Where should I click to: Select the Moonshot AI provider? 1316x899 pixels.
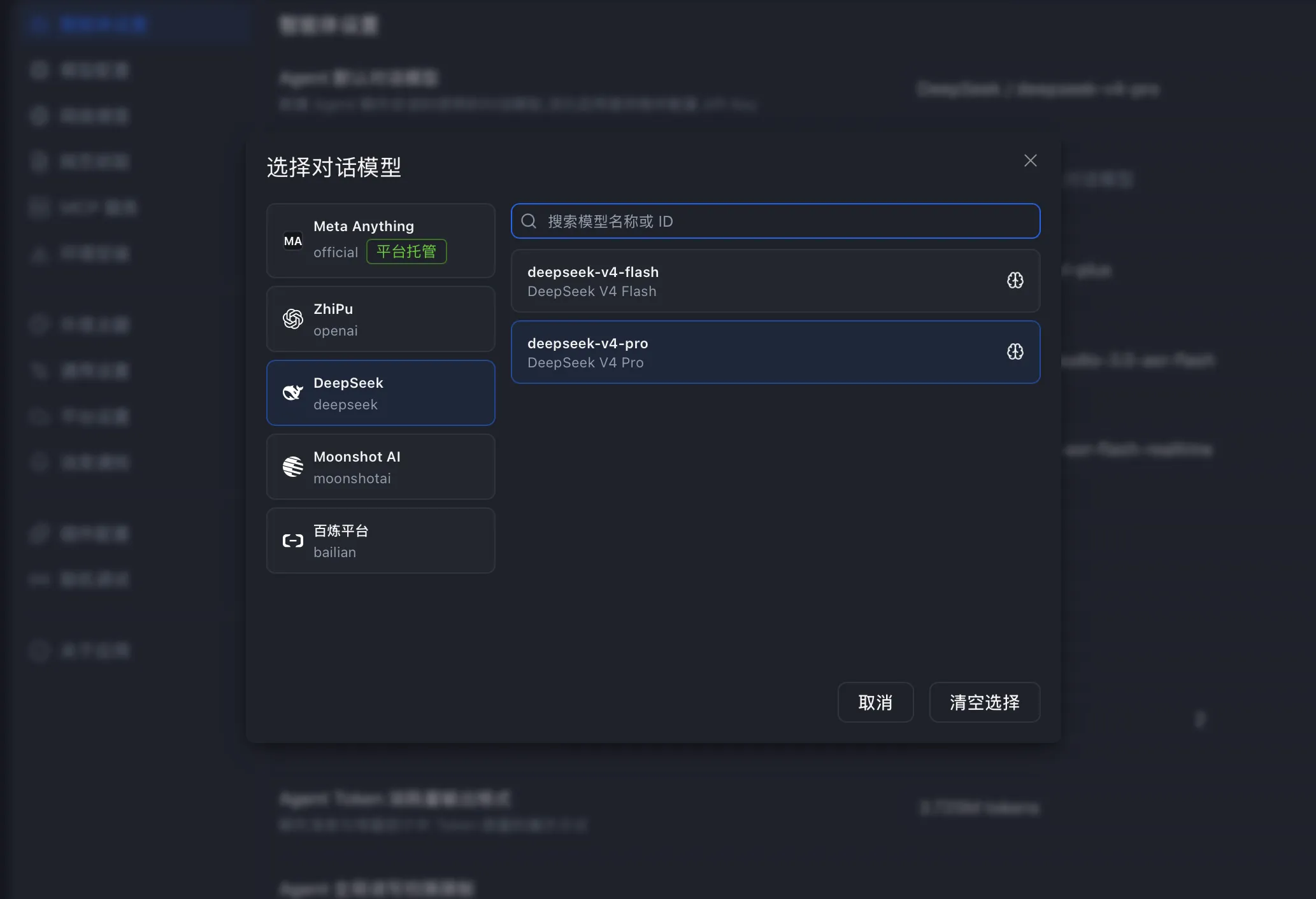pos(380,467)
